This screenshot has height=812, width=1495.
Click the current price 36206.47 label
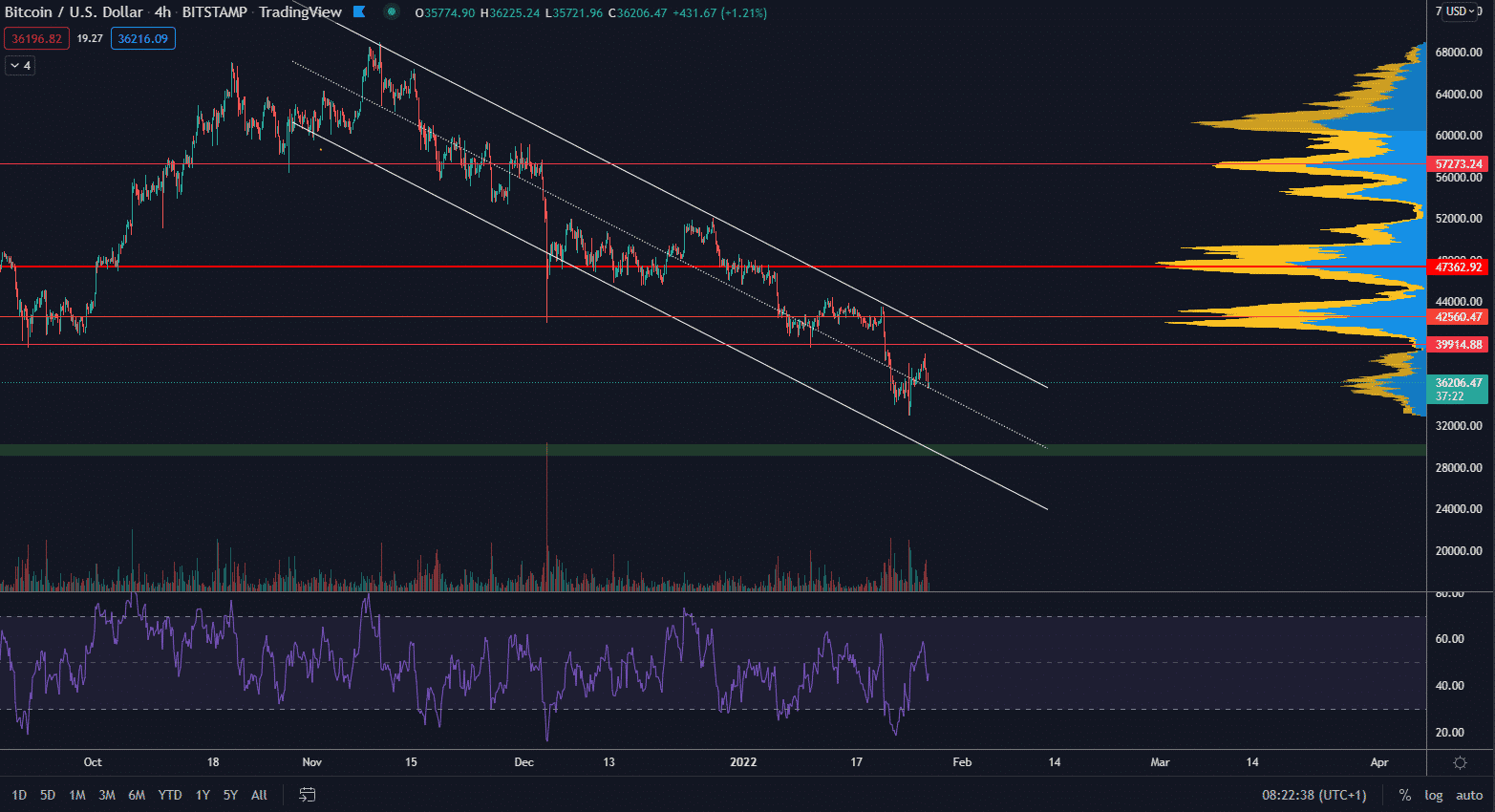click(x=1458, y=383)
